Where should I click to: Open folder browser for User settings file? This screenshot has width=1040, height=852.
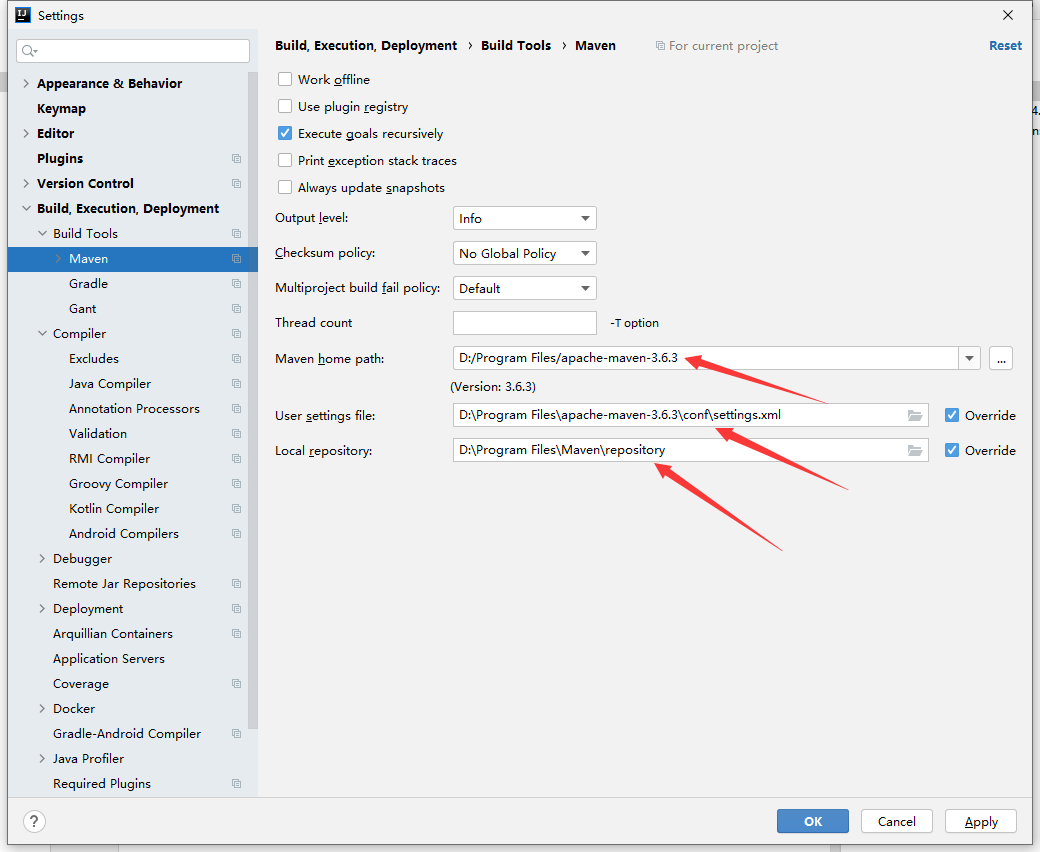(915, 416)
